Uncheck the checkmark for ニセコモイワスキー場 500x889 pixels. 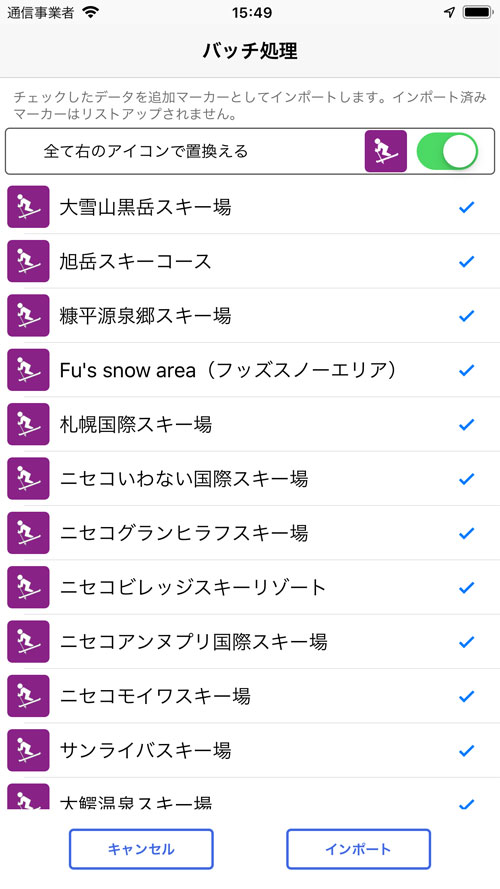(x=467, y=696)
